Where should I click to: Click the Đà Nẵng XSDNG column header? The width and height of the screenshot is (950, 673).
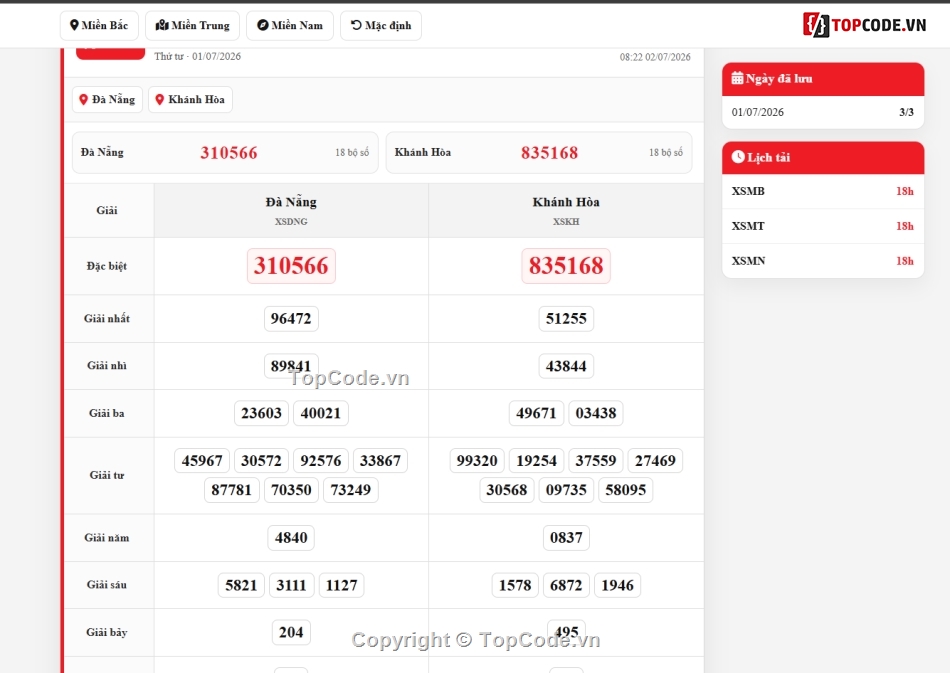291,210
